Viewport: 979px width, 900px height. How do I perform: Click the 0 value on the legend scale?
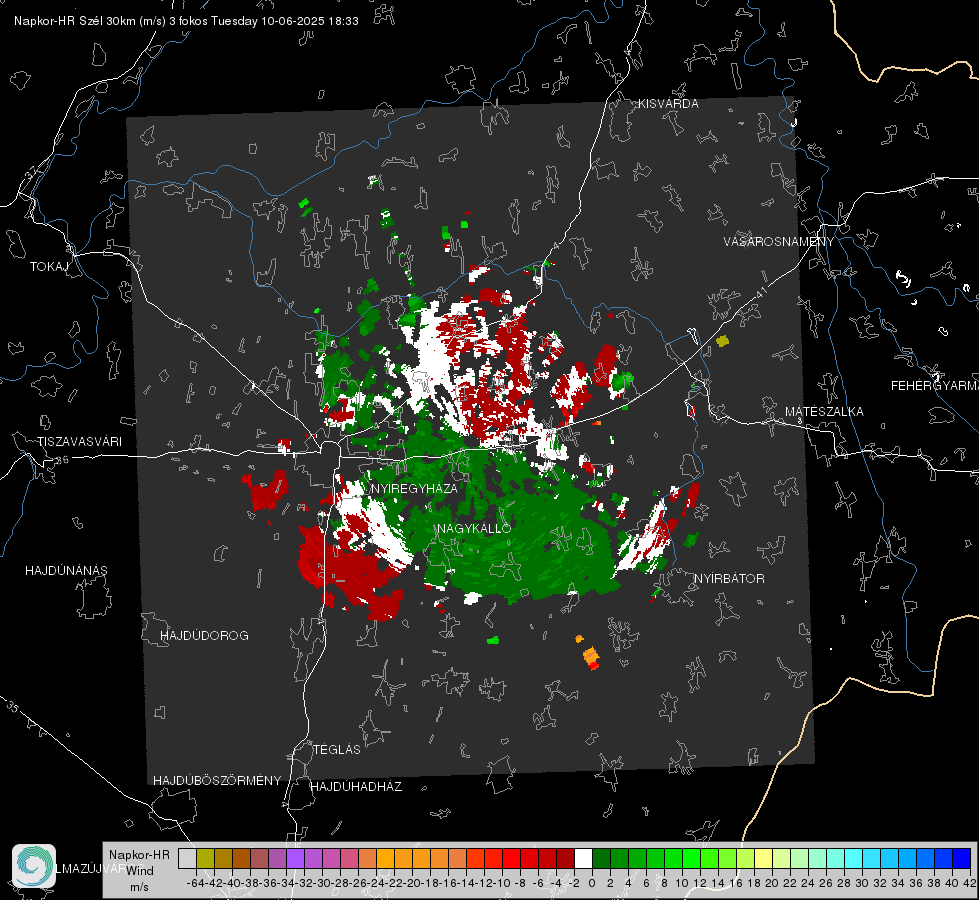point(592,883)
